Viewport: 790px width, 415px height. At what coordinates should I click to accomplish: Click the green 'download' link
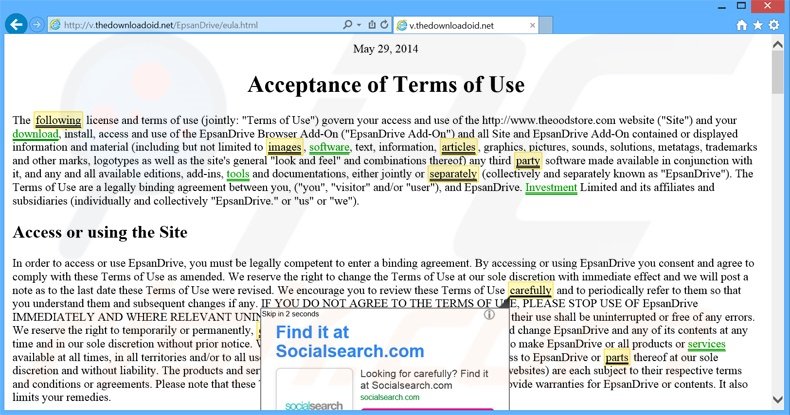(x=35, y=134)
